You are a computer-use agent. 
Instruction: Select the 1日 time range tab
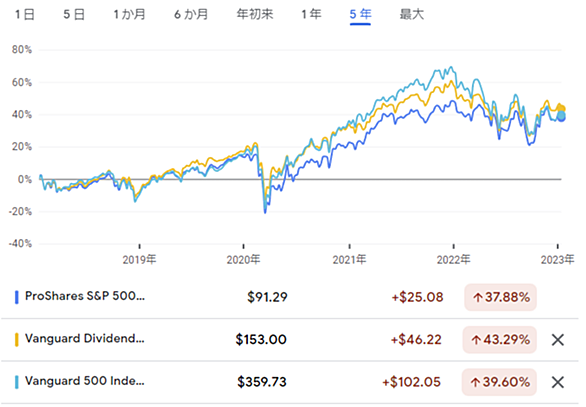point(25,15)
